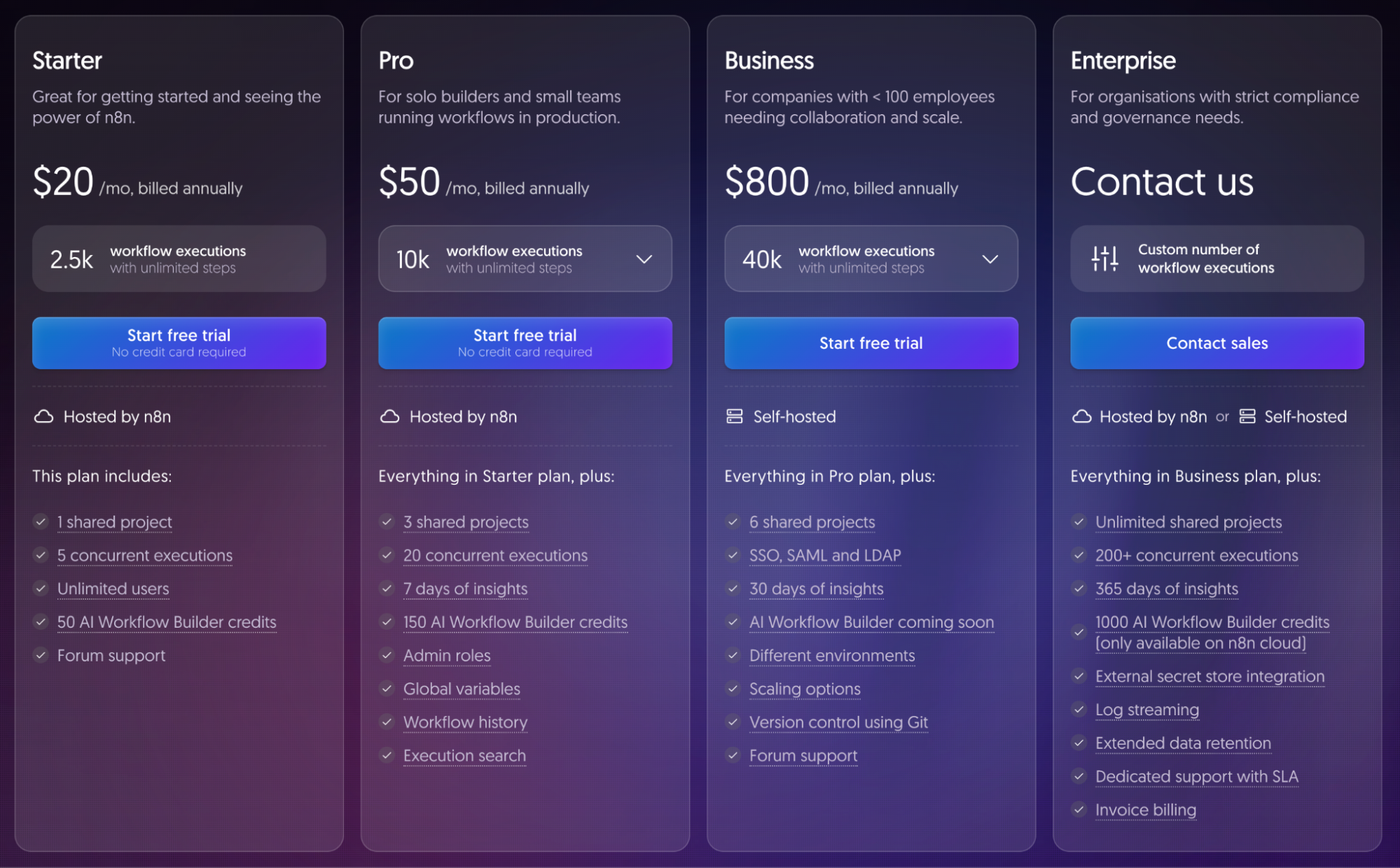Click the Version control using Git link

point(838,722)
